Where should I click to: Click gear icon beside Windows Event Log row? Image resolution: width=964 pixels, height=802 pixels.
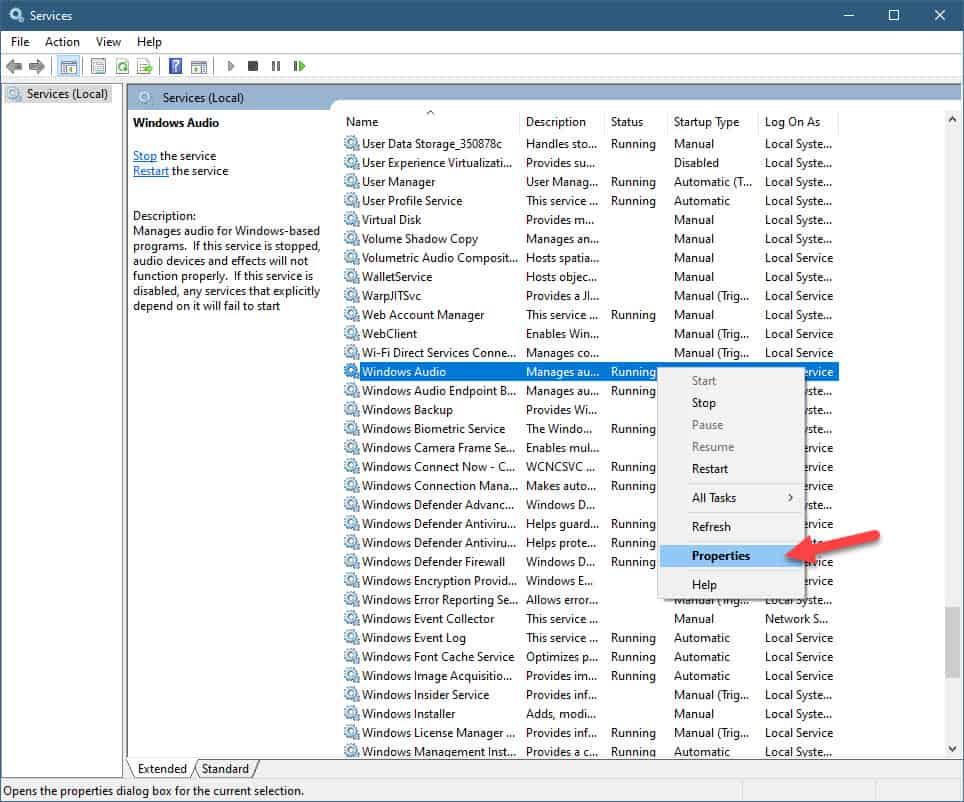[351, 638]
